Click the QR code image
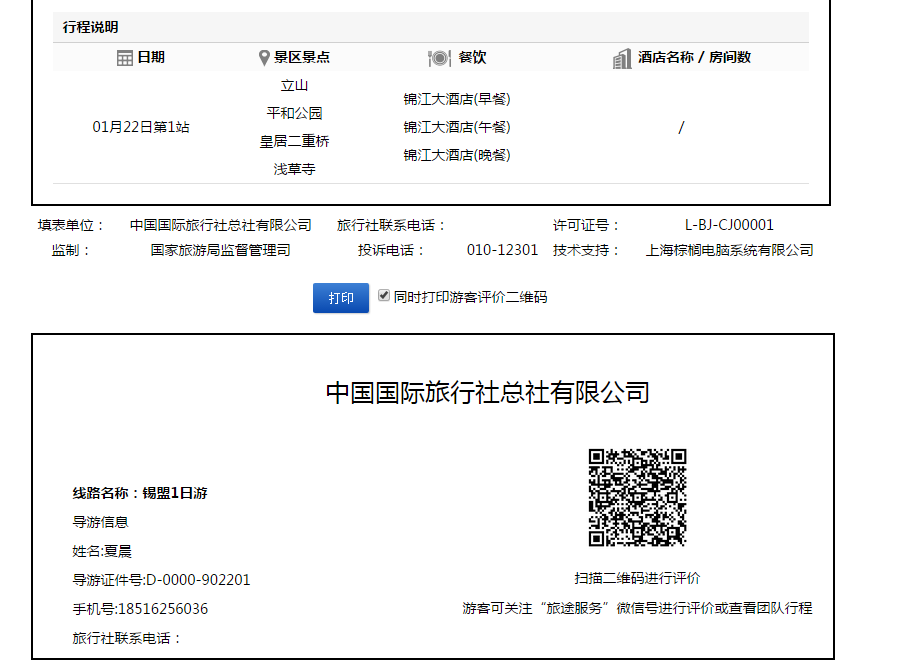Screen dimensions: 909x660 click(637, 497)
